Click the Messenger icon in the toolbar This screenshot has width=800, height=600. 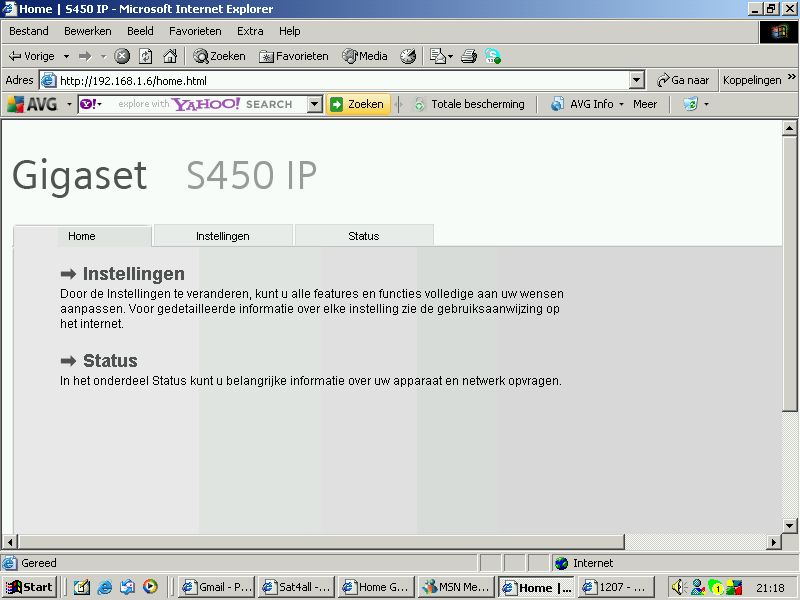pyautogui.click(x=492, y=56)
